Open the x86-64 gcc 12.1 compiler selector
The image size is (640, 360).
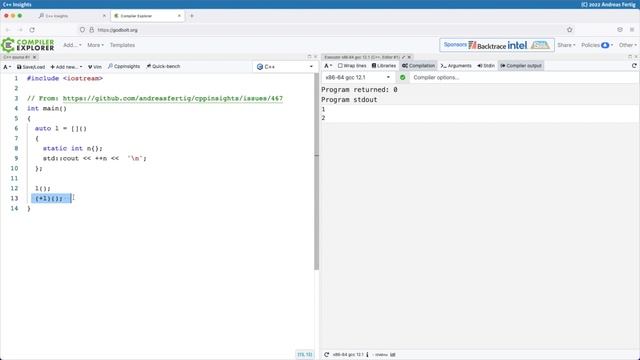[x=357, y=77]
